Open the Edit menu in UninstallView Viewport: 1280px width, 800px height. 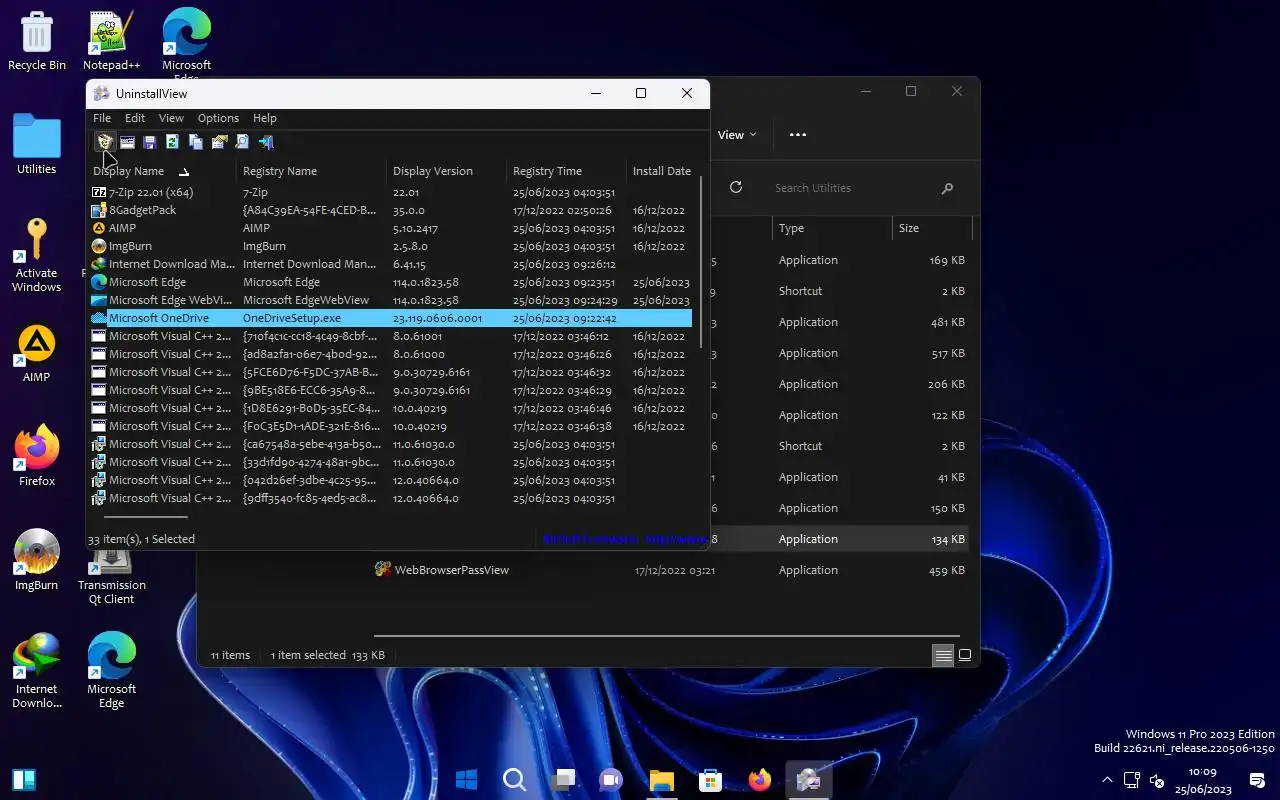click(135, 118)
